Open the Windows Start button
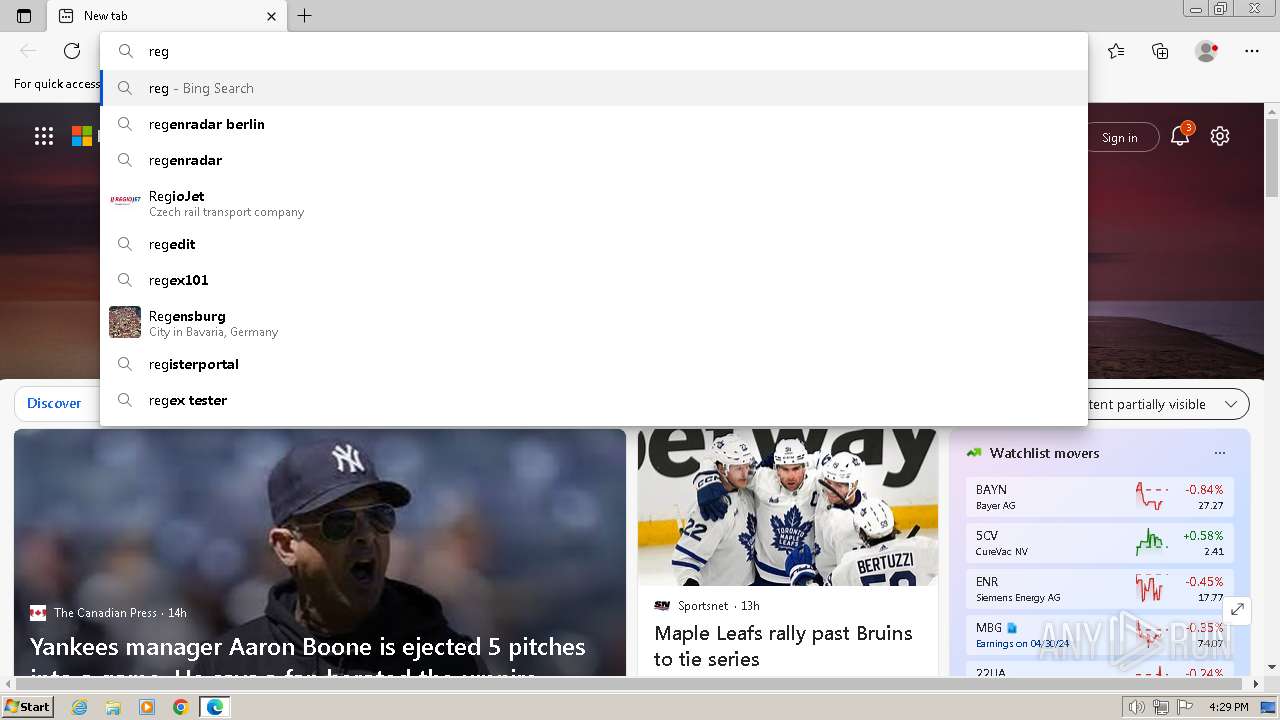The height and width of the screenshot is (720, 1280). 27,707
